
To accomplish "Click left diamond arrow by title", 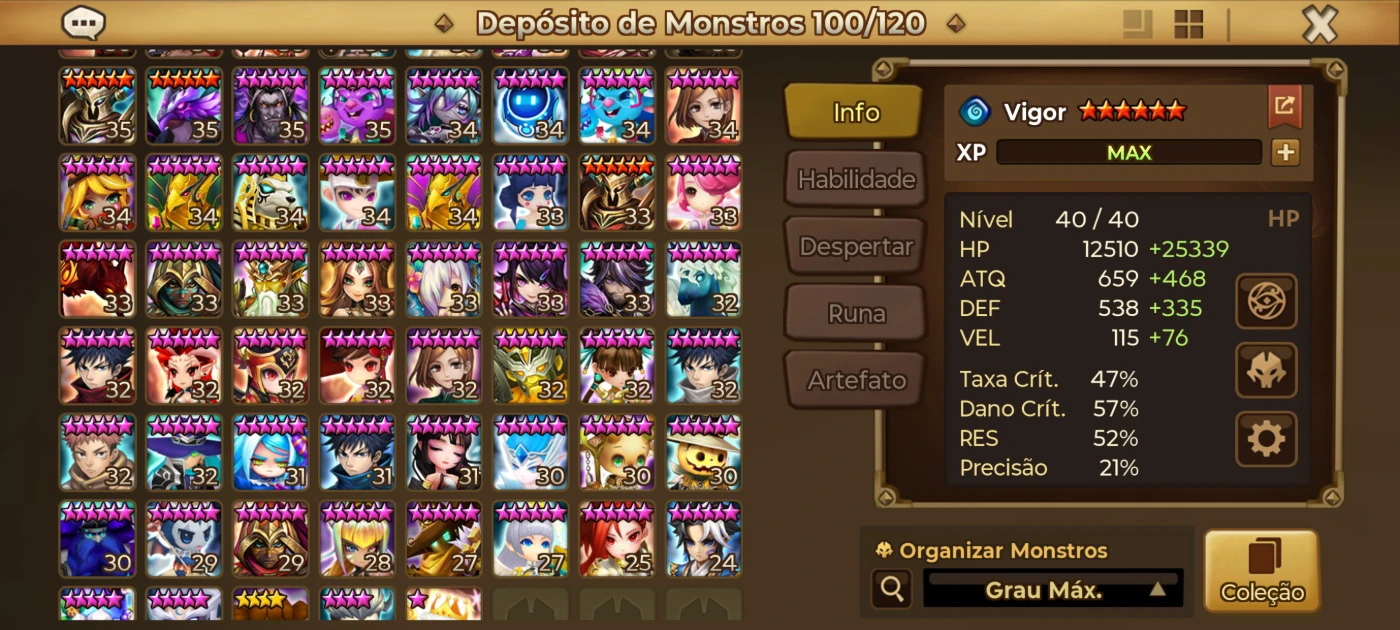I will 445,23.
